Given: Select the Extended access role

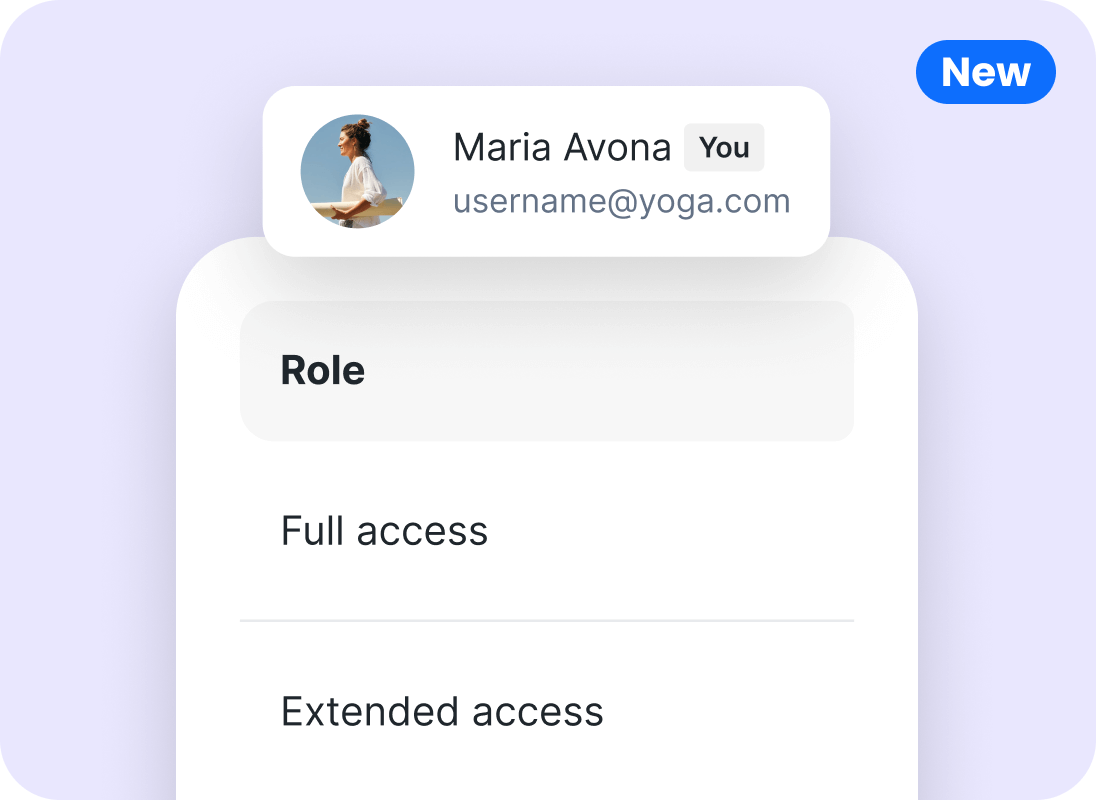Looking at the screenshot, I should (x=442, y=712).
